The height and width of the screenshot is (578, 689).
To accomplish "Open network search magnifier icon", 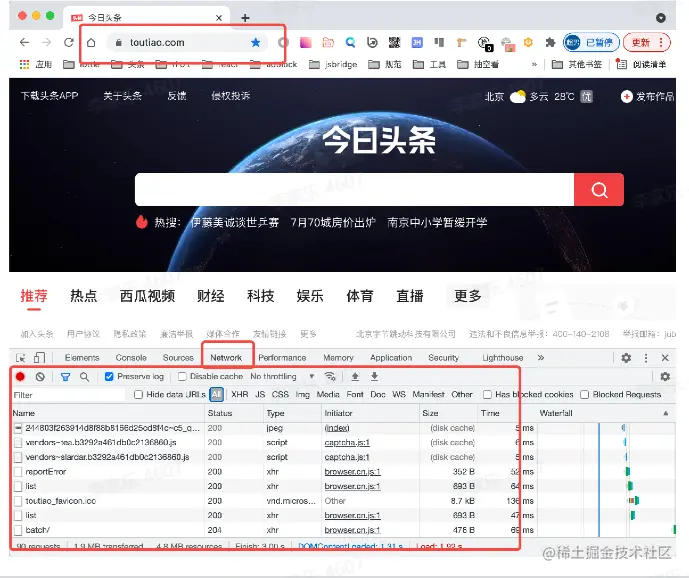I will tap(84, 377).
